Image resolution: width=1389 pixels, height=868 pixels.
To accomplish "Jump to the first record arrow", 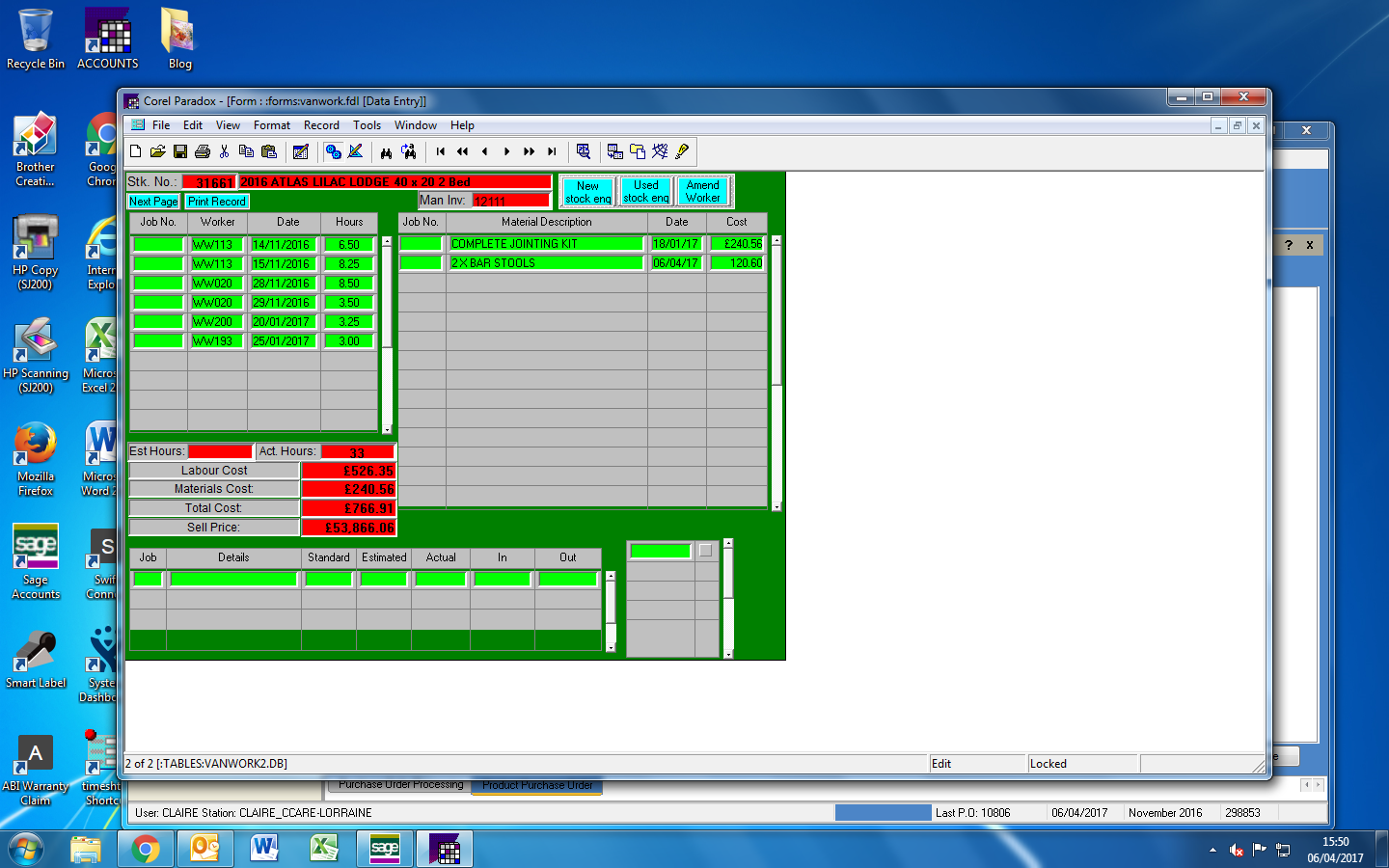I will point(441,151).
